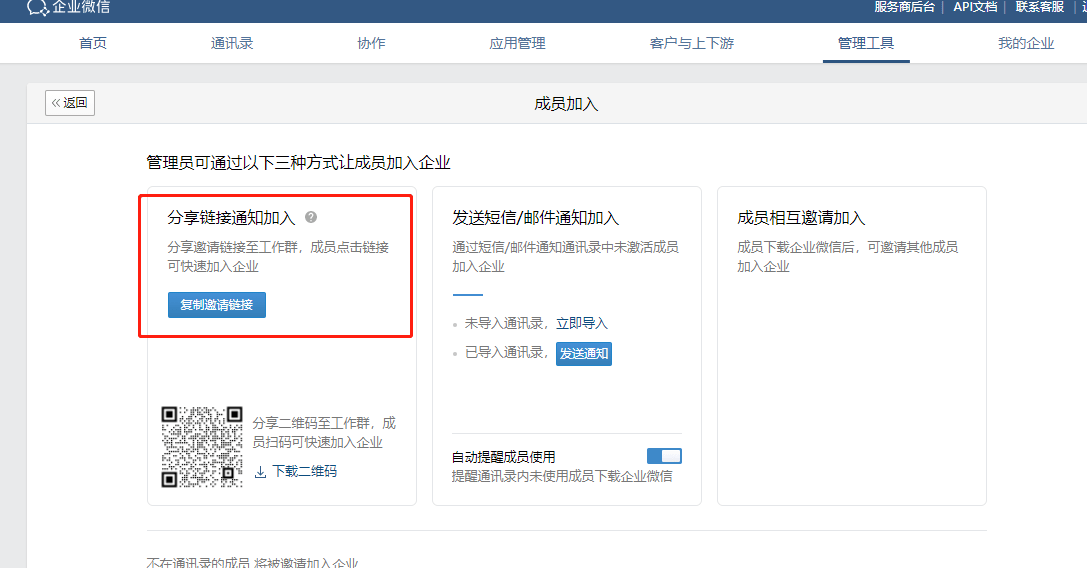
Task: Open the 我的企业 tab
Action: [x=1026, y=43]
